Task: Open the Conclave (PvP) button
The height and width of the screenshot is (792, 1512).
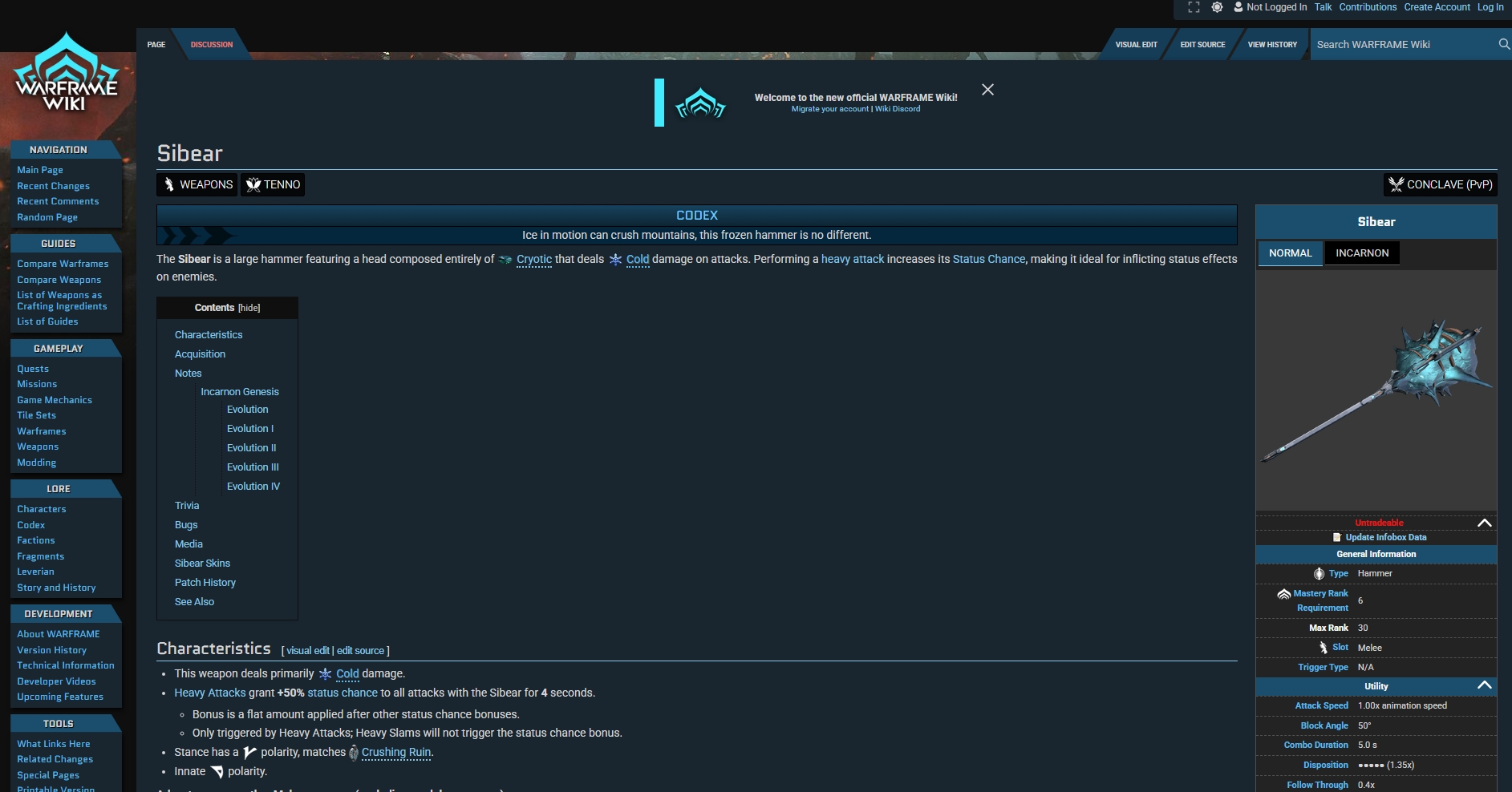Action: (x=1440, y=184)
